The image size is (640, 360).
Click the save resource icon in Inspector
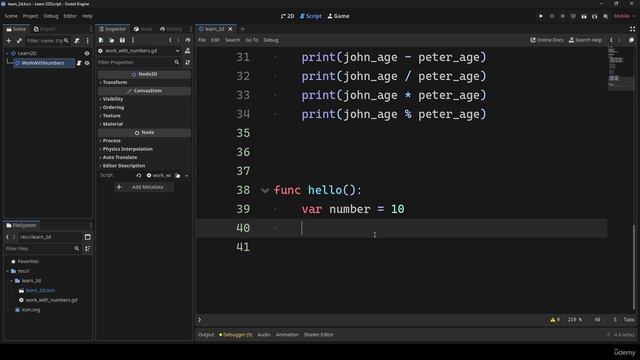click(122, 40)
